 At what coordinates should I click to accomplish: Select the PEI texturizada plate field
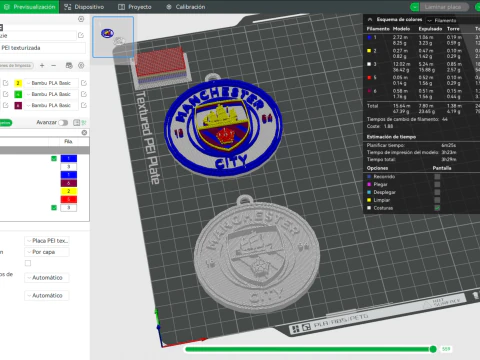coord(42,48)
